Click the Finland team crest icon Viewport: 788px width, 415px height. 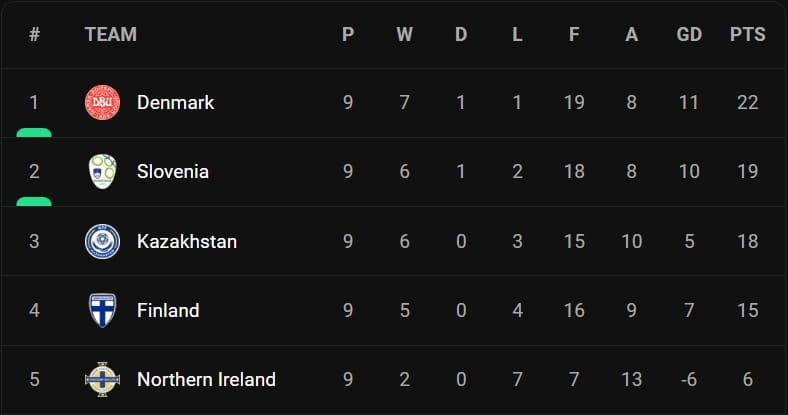click(102, 310)
